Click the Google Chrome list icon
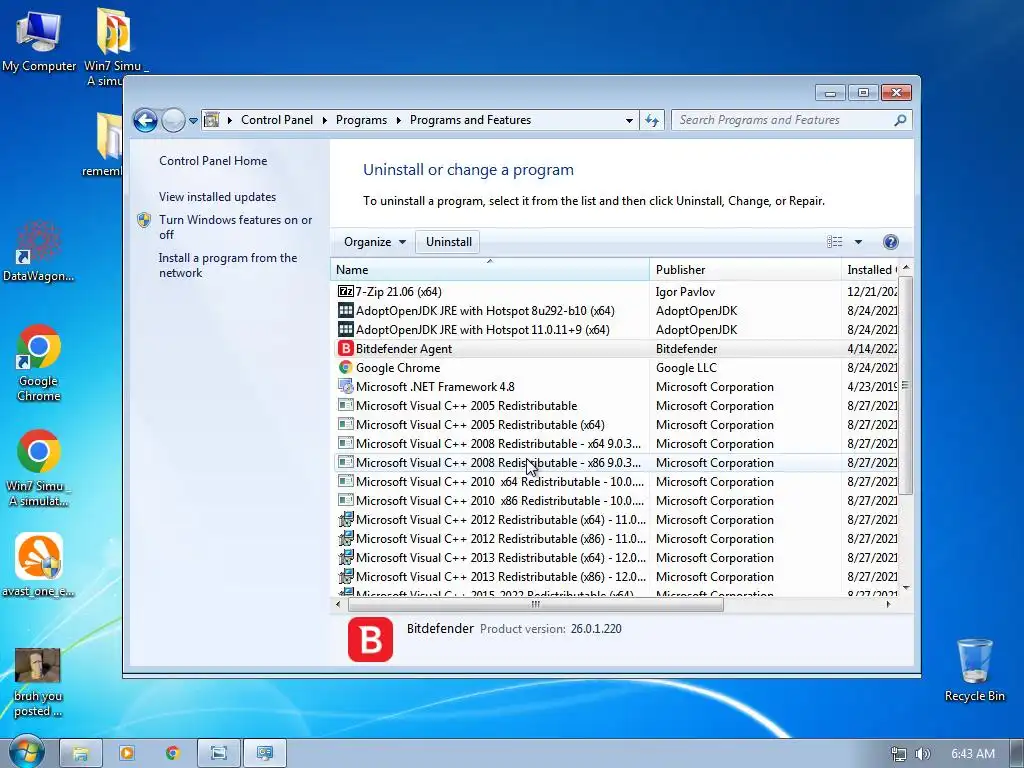 345,367
